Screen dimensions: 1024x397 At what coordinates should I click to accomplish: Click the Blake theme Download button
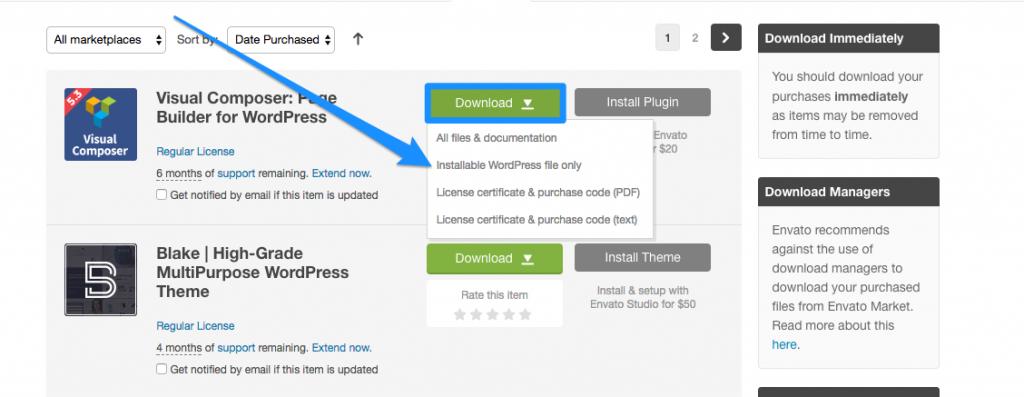click(x=494, y=259)
